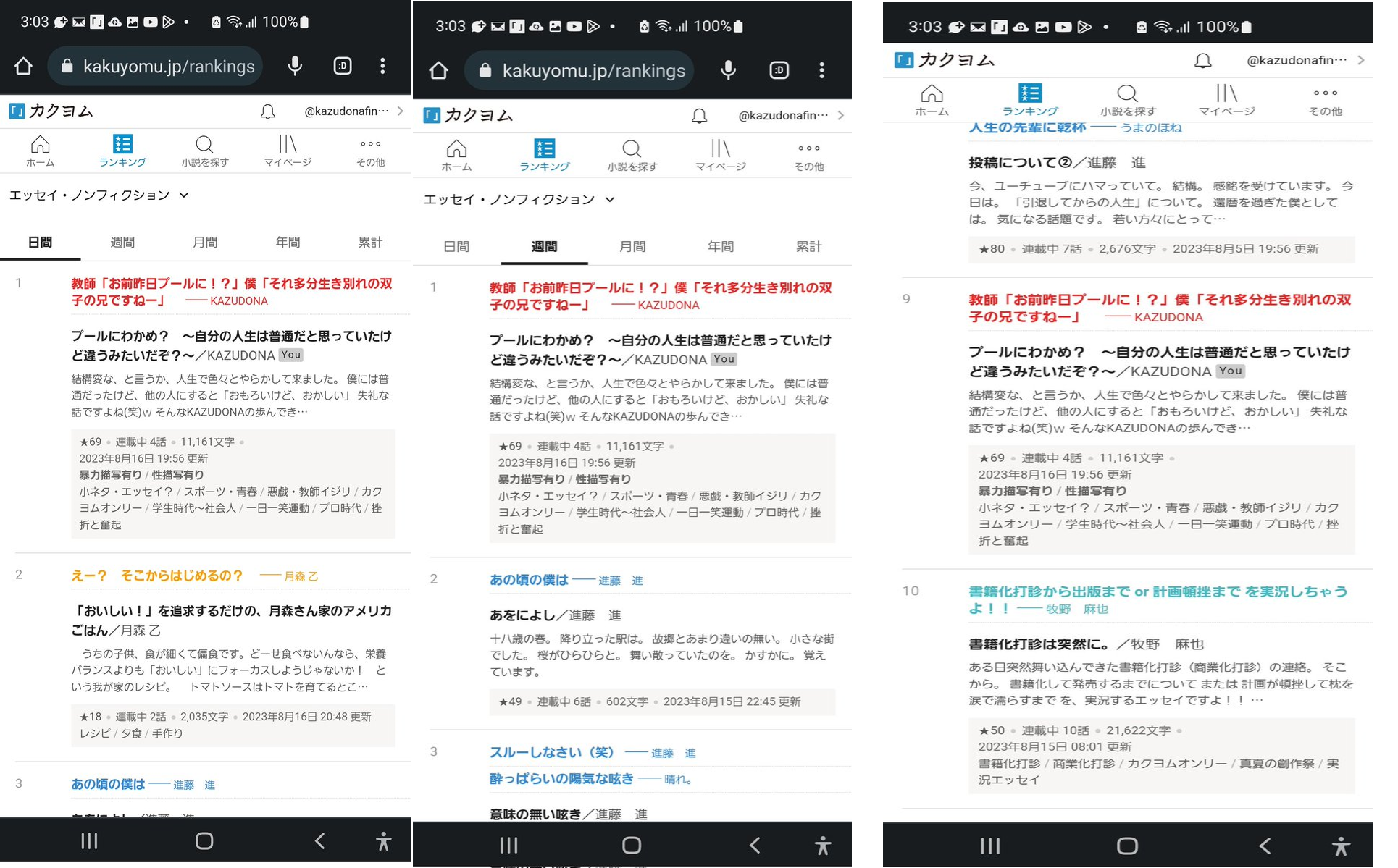Image resolution: width=1398 pixels, height=868 pixels.
Task: Tap the microphone icon in middle screenshot
Action: pyautogui.click(x=729, y=70)
